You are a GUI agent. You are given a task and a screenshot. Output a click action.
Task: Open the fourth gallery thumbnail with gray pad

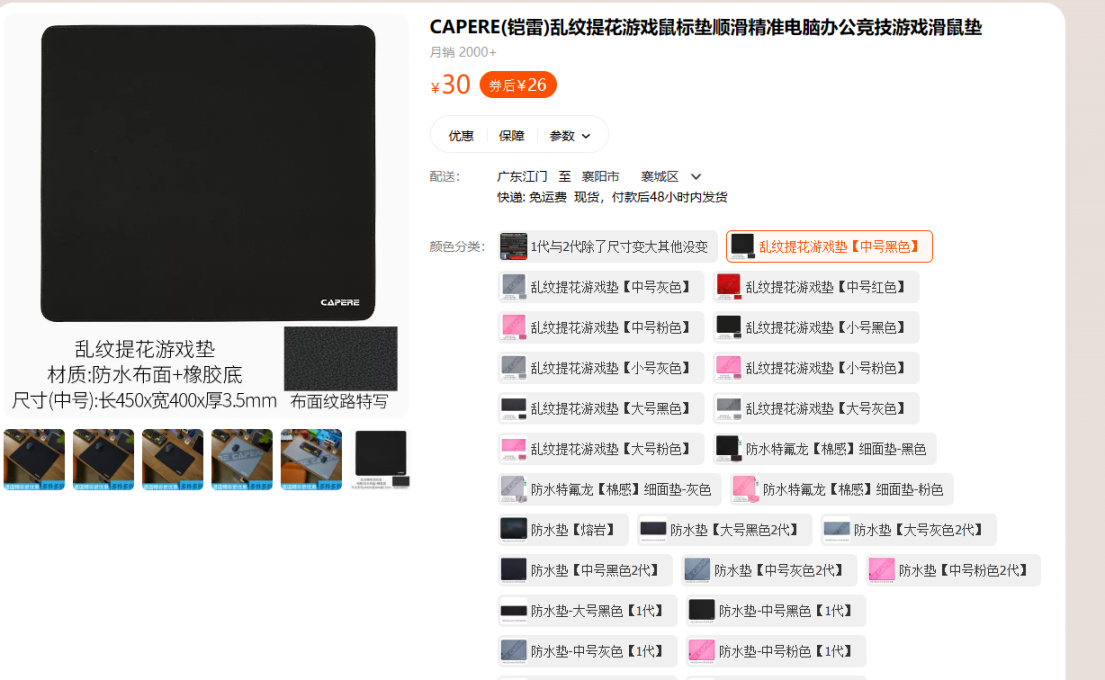(x=242, y=459)
